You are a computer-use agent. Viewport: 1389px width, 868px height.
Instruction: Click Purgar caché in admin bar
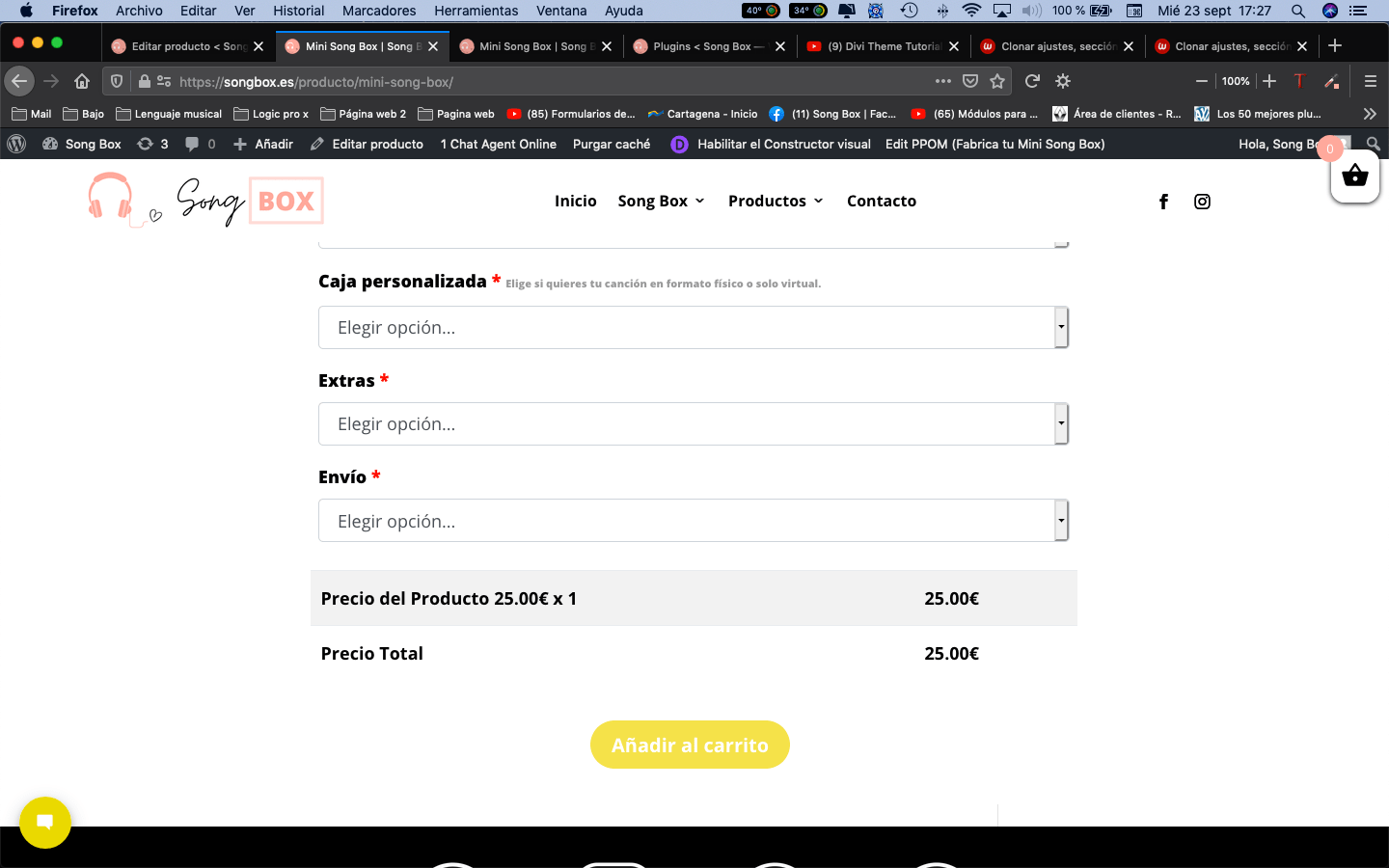[x=612, y=144]
